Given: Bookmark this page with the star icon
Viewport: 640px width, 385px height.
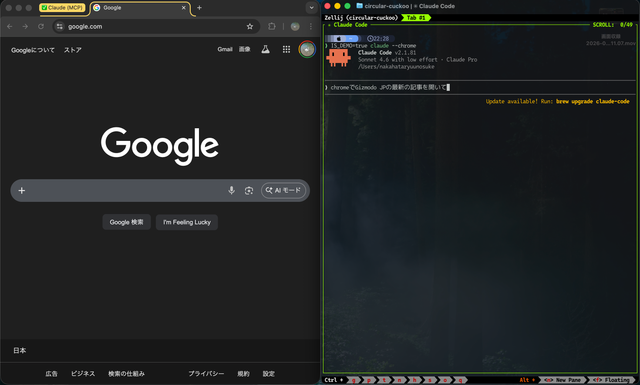Looking at the screenshot, I should click(250, 27).
